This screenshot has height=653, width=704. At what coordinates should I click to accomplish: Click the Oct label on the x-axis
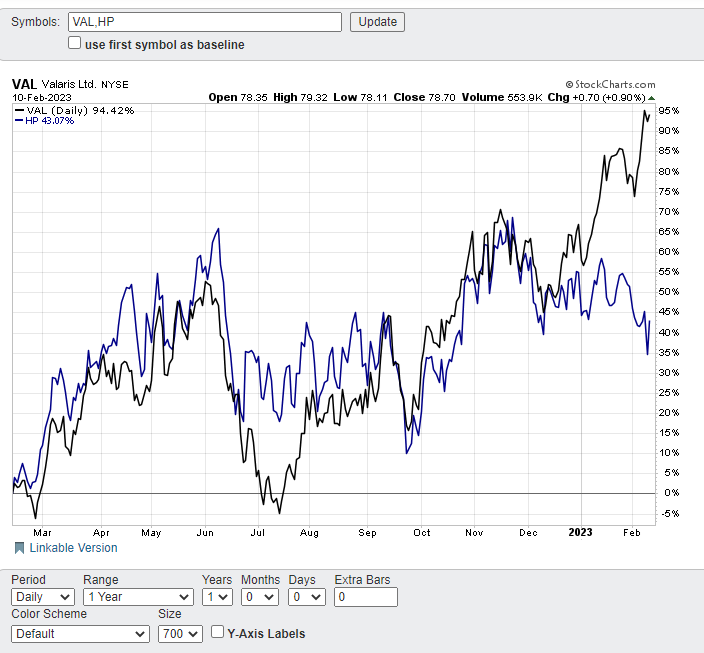[x=422, y=533]
